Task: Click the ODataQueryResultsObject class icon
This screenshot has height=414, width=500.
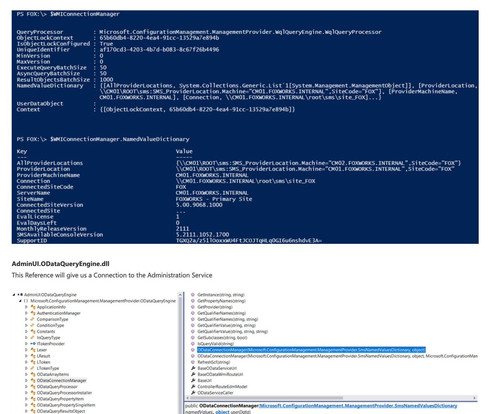Action: (33, 411)
